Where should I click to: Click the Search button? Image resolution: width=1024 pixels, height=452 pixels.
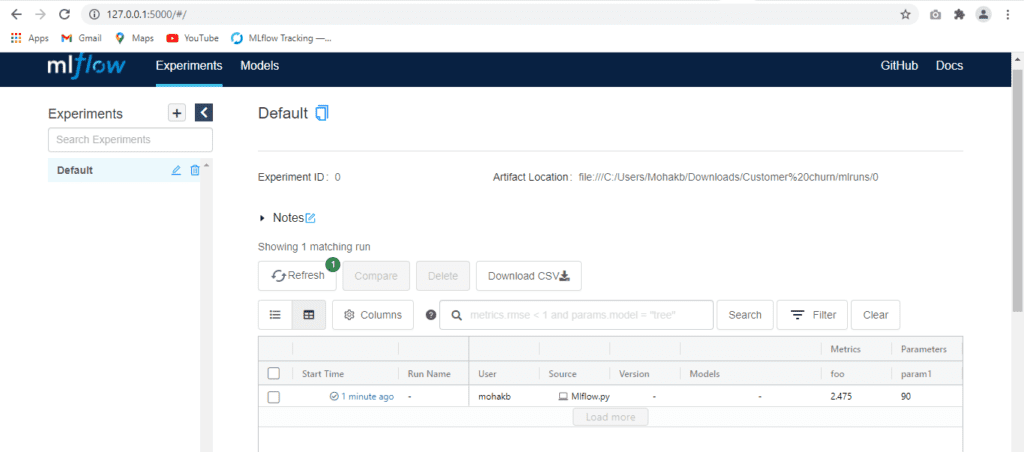point(745,315)
